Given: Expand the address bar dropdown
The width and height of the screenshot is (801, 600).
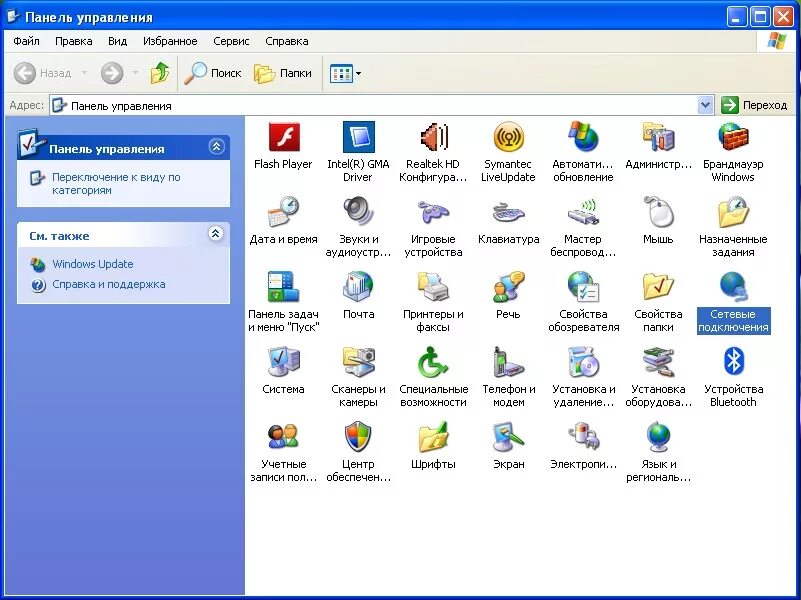Looking at the screenshot, I should (705, 105).
